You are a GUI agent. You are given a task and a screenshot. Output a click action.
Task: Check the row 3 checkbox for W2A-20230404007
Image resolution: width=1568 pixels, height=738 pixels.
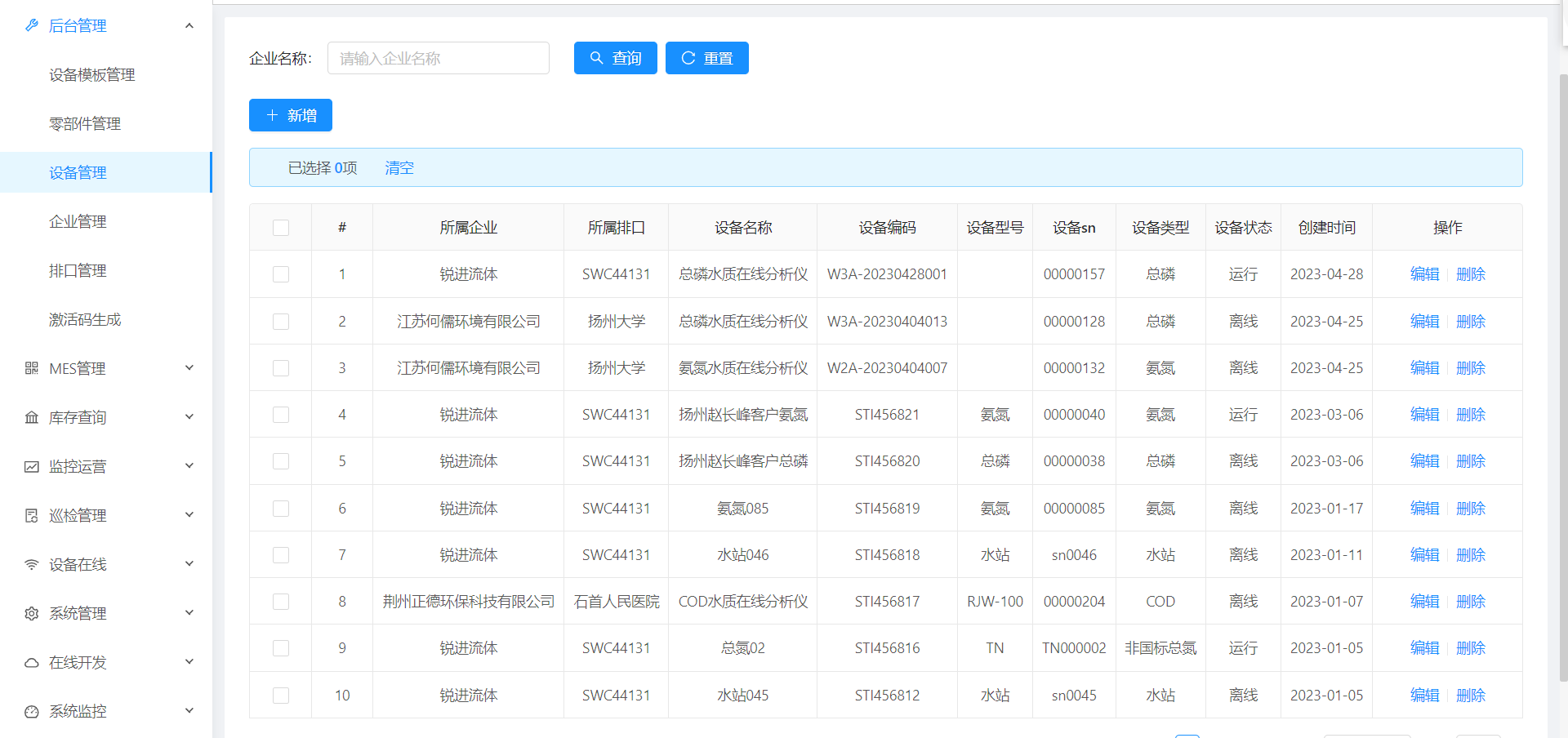pos(281,368)
